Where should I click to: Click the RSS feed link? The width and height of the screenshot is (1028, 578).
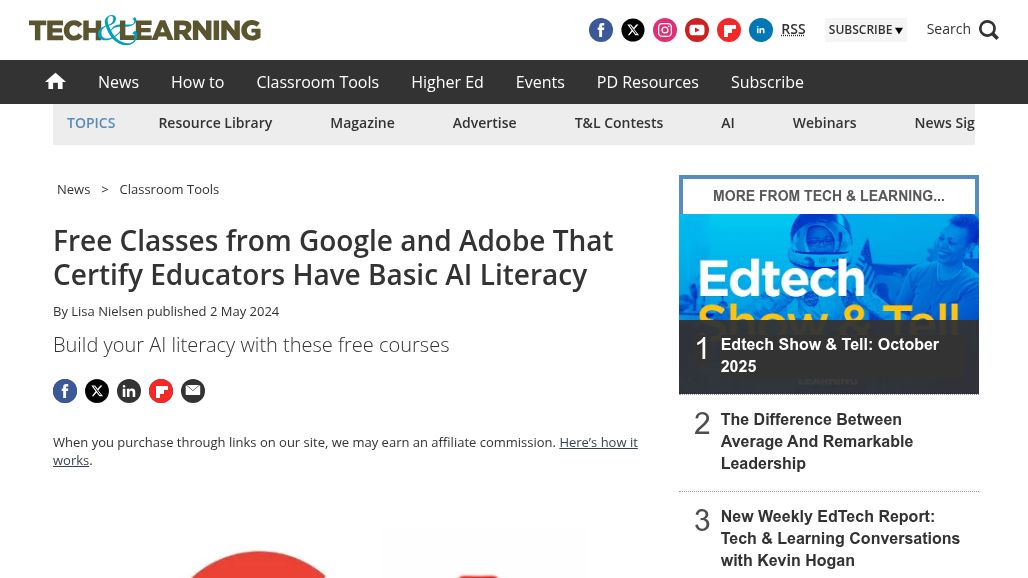[793, 30]
